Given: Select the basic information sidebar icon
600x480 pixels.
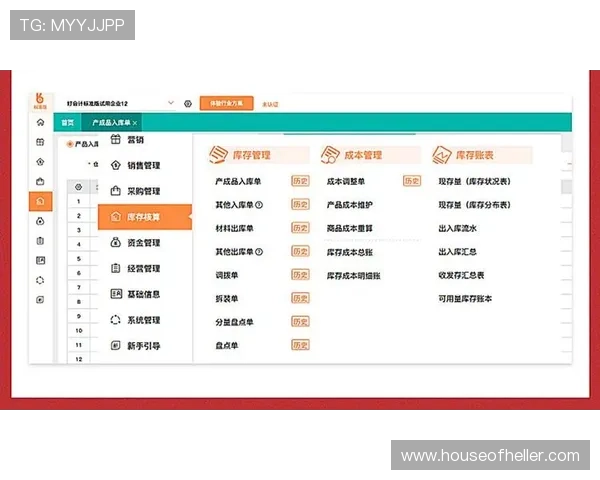Looking at the screenshot, I should coord(40,261).
